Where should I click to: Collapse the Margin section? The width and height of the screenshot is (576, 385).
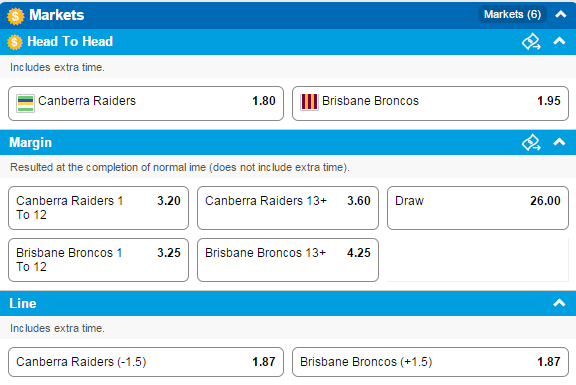(x=559, y=141)
